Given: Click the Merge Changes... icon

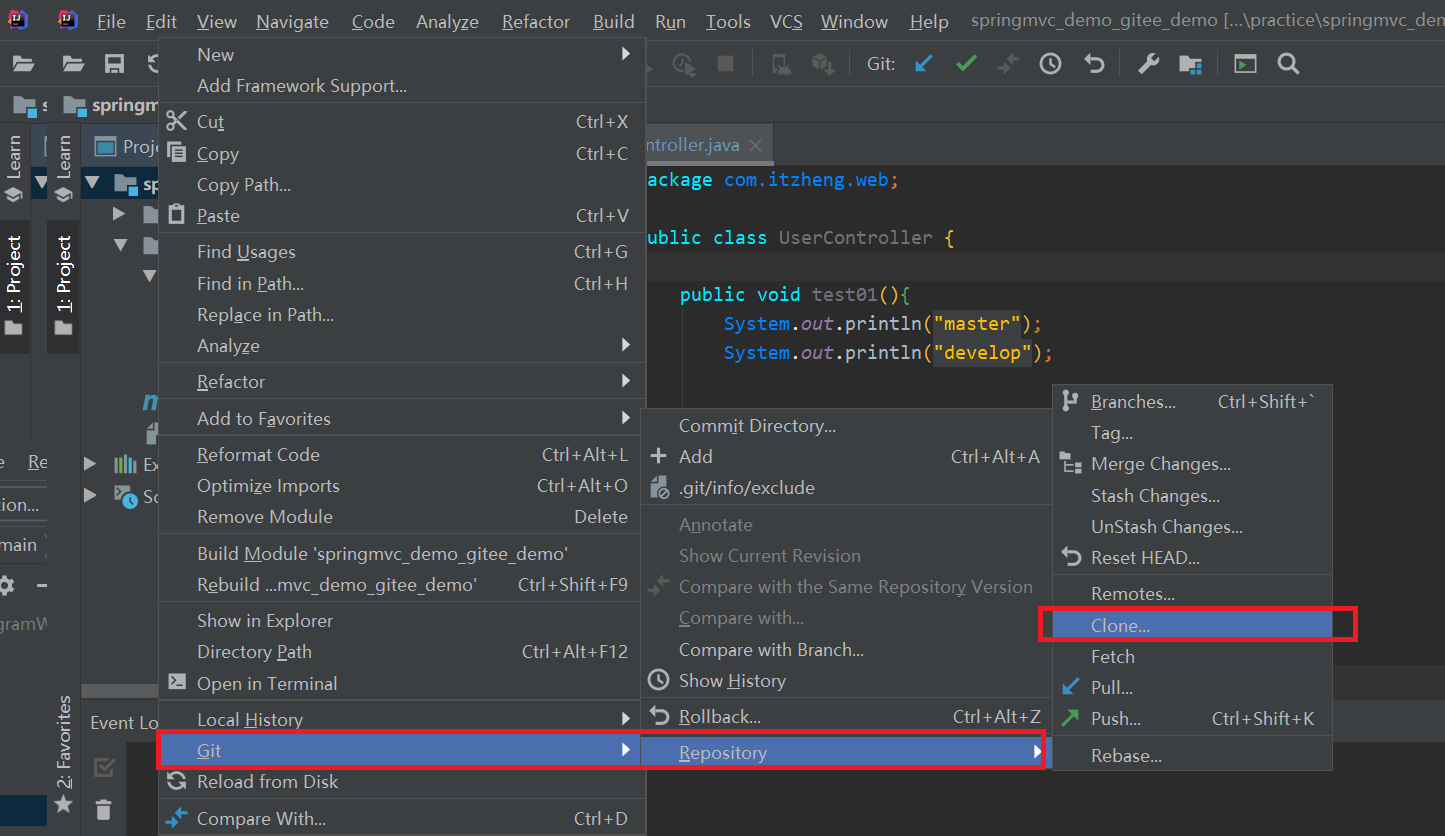Looking at the screenshot, I should (x=1071, y=463).
